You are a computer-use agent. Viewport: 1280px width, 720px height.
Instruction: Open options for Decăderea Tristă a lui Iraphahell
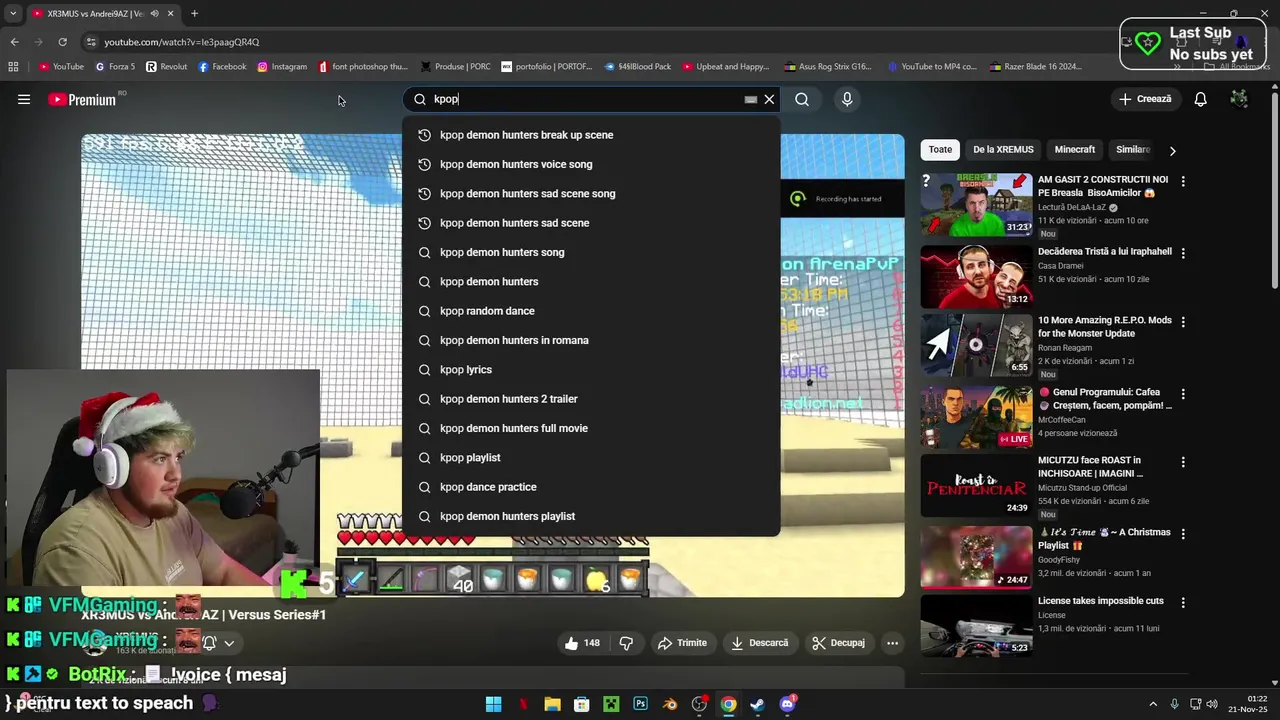click(x=1183, y=253)
